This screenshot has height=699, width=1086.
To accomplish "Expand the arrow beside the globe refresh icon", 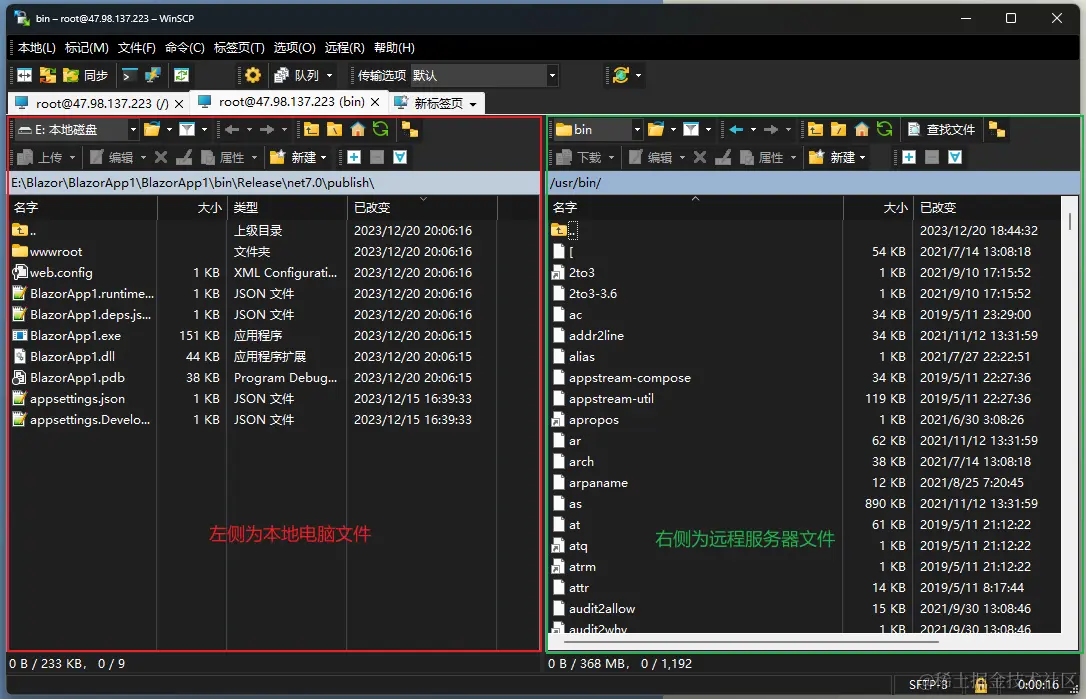I will pos(639,76).
